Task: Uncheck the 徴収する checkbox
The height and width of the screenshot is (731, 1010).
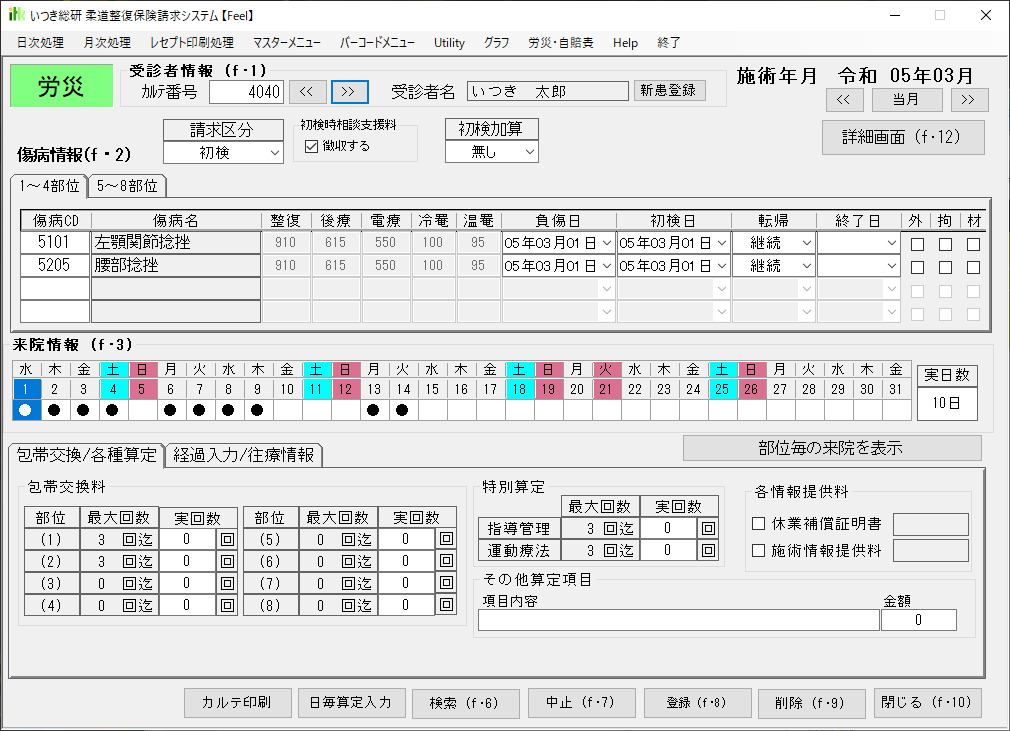Action: click(x=311, y=146)
